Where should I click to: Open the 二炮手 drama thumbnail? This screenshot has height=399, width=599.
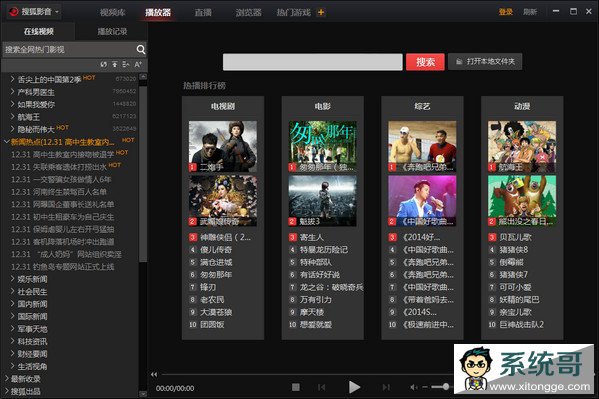point(223,146)
